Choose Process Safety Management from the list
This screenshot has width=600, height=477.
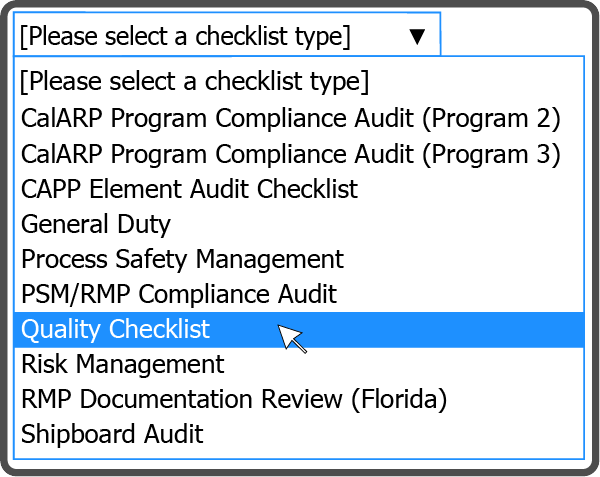182,259
